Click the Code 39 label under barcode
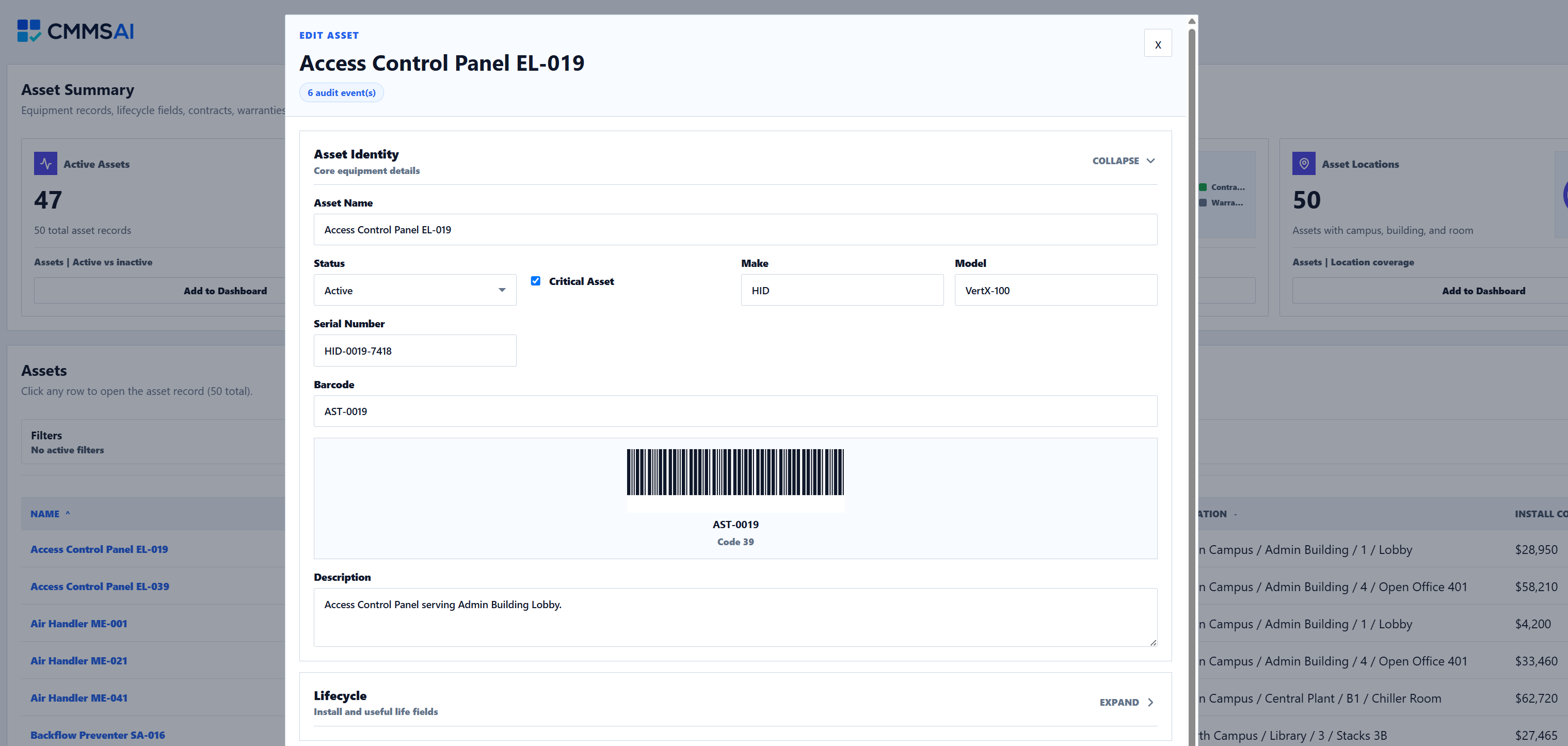The image size is (1568, 746). coord(735,542)
